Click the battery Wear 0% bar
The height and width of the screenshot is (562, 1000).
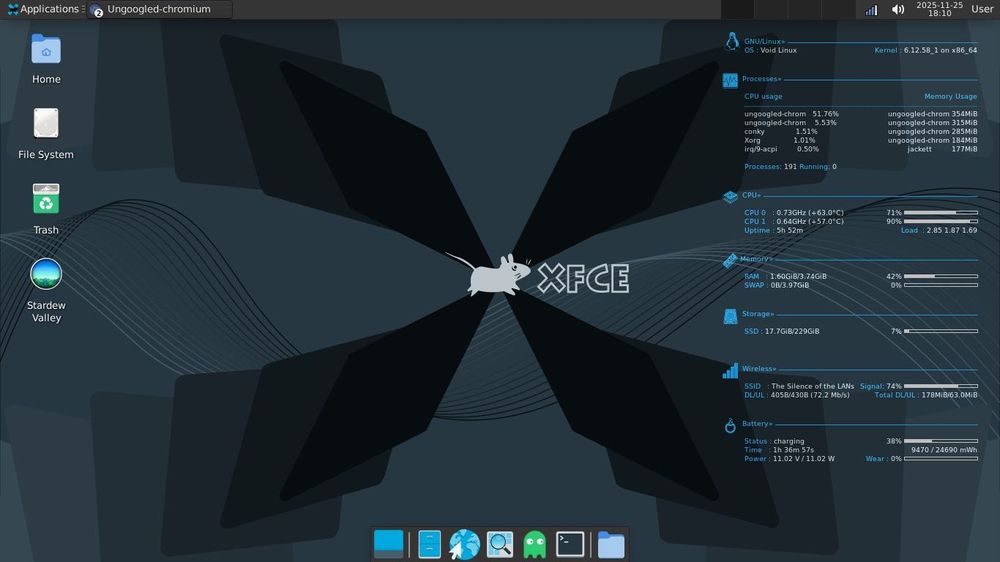pyautogui.click(x=941, y=459)
